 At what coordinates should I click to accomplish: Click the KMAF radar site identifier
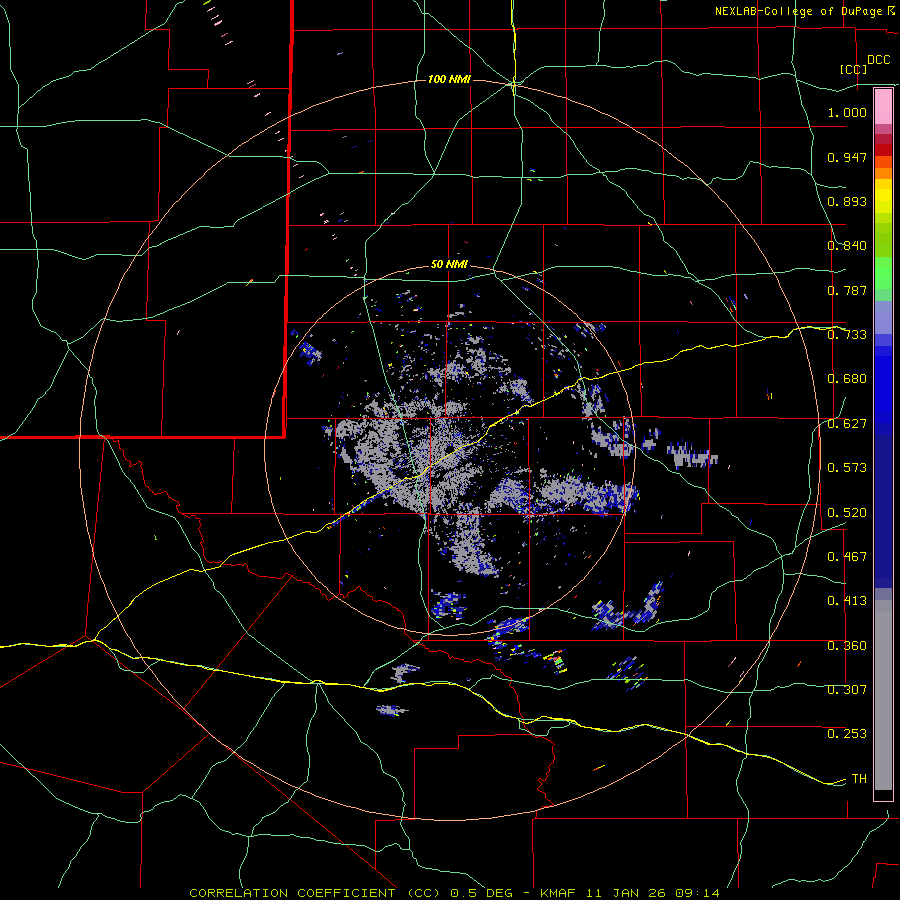pos(560,893)
